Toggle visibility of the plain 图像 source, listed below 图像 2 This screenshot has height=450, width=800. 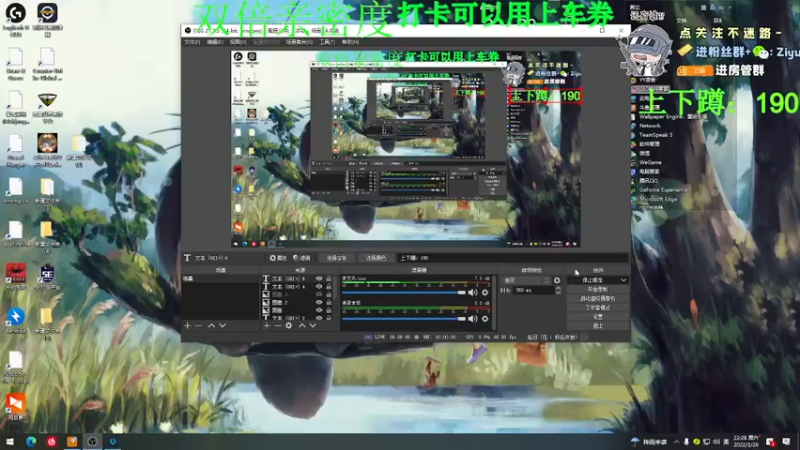(319, 310)
